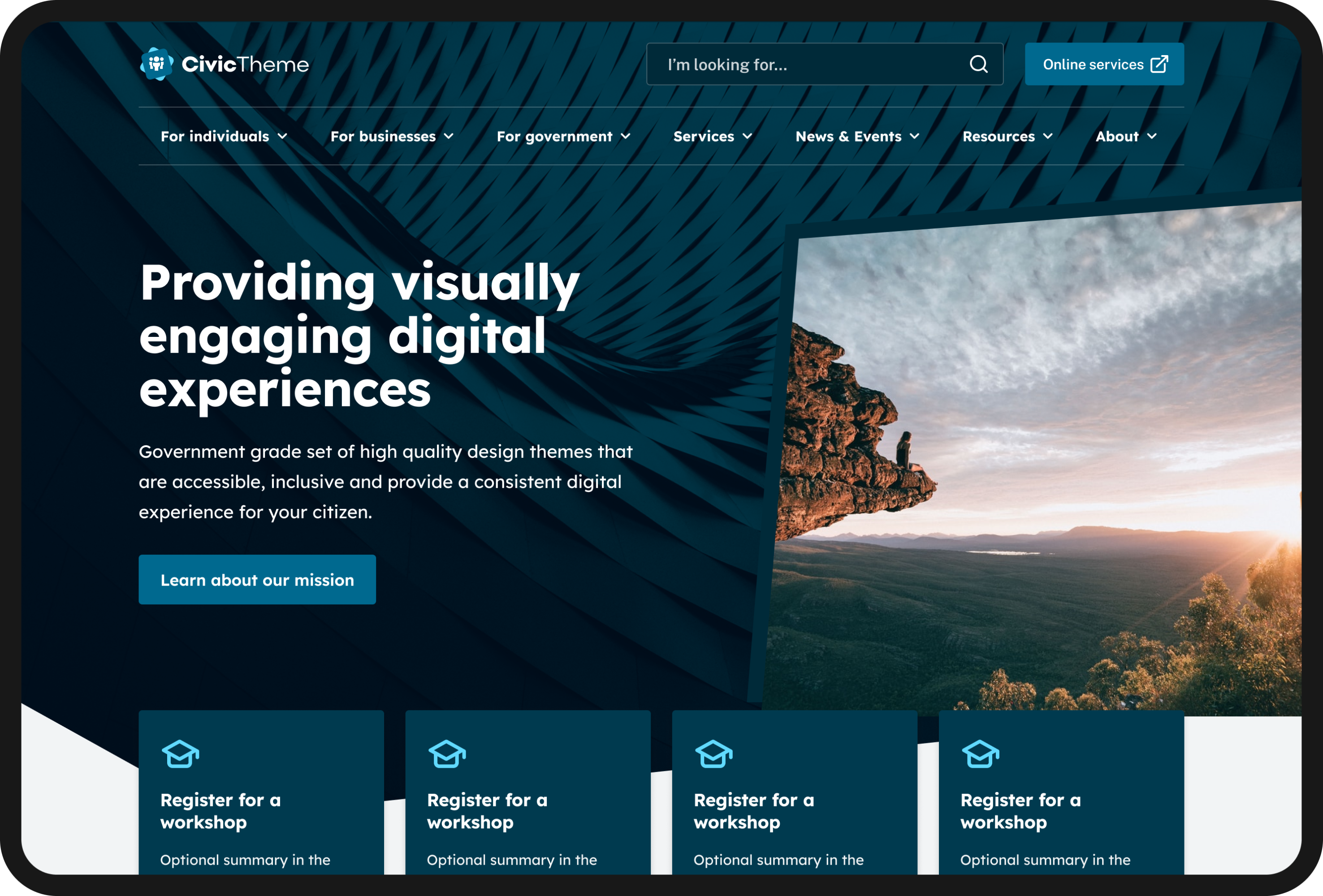Viewport: 1323px width, 896px height.
Task: Click the CivicTheme wordmark text
Action: click(245, 64)
